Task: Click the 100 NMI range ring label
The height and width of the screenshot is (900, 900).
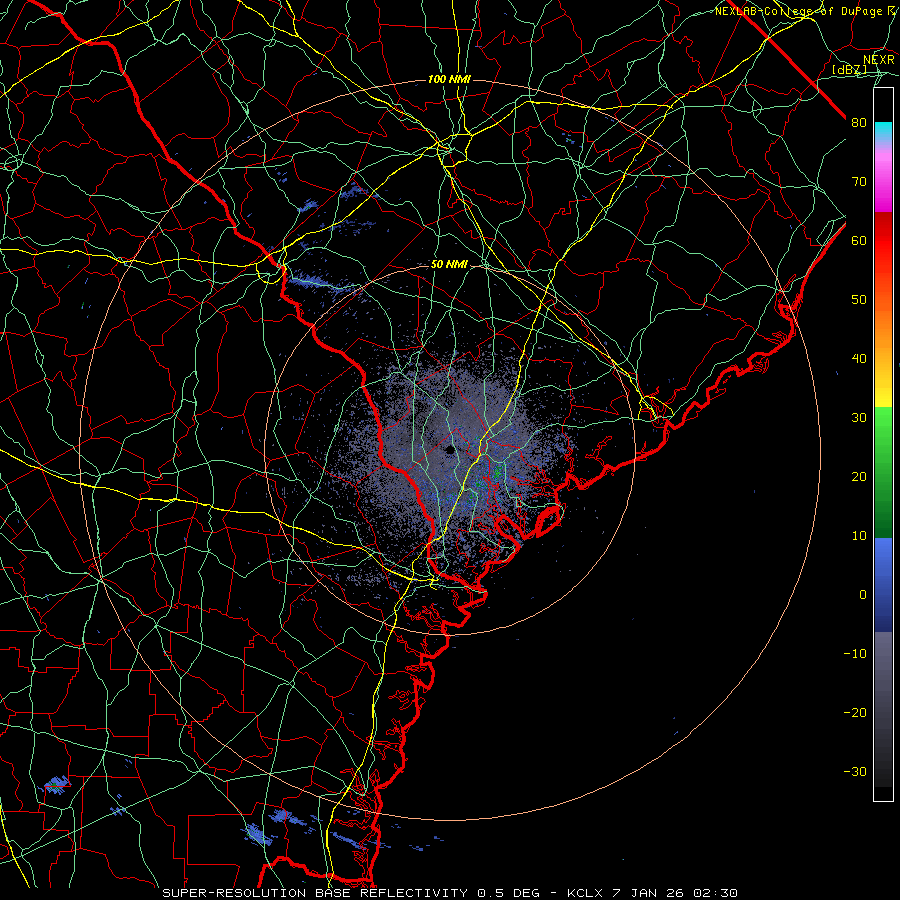Action: click(x=449, y=79)
